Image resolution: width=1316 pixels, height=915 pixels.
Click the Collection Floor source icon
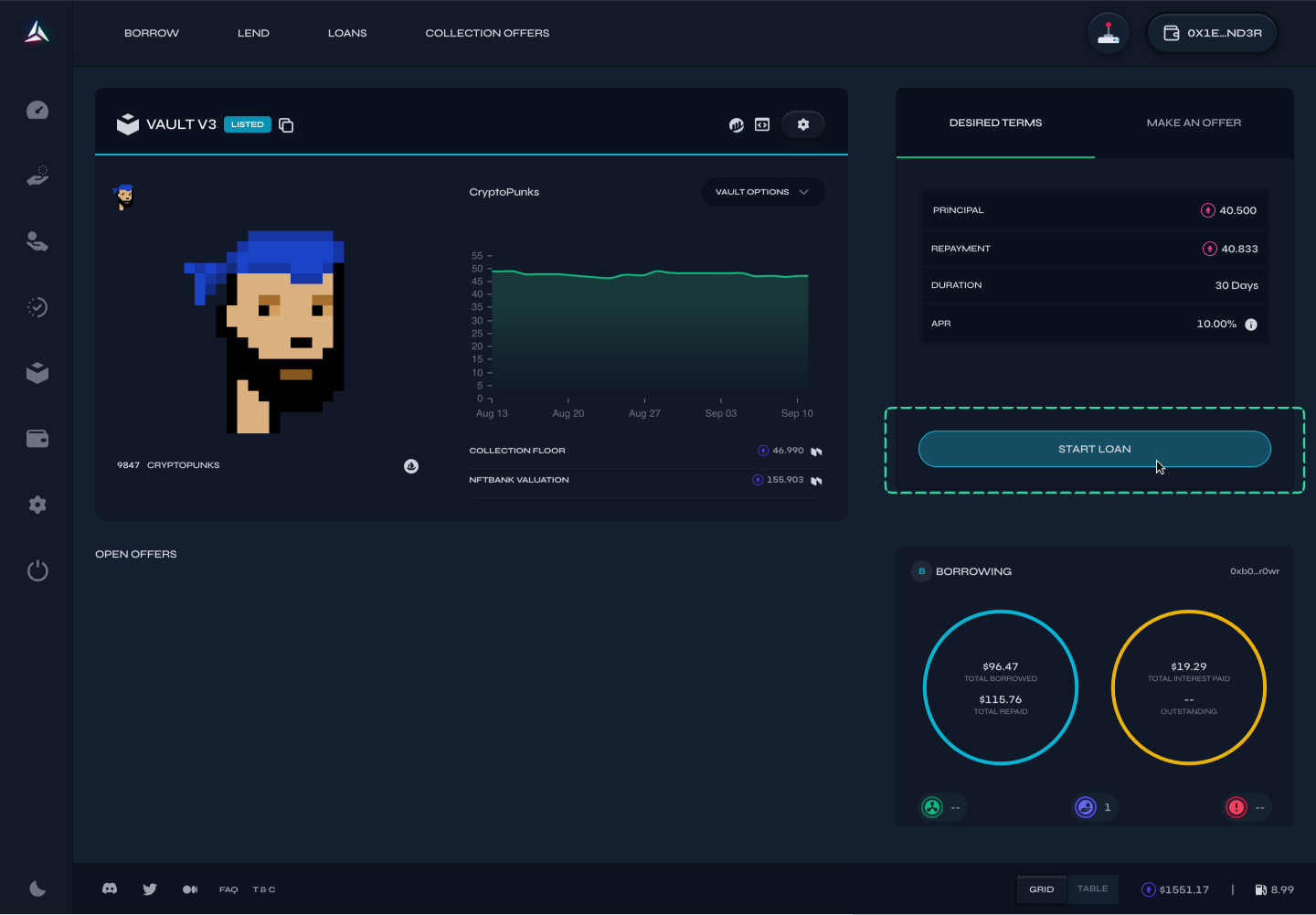[x=816, y=452]
